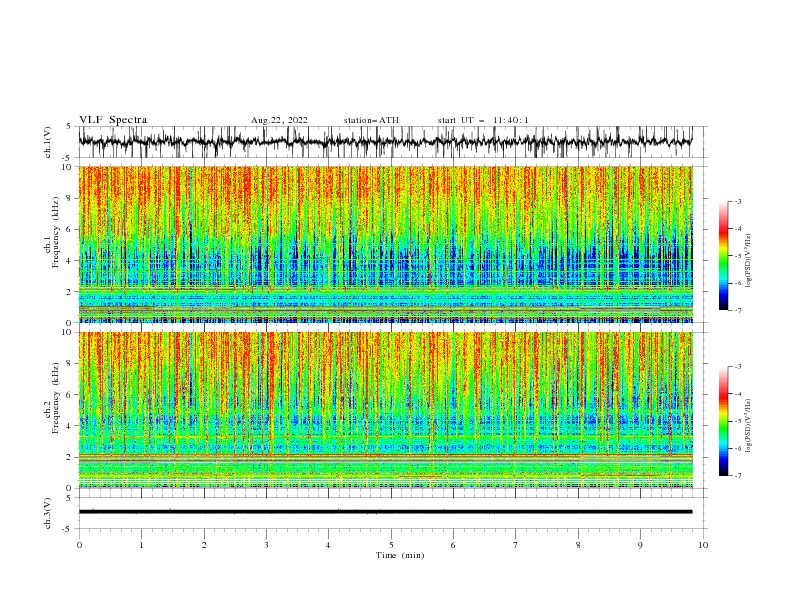This screenshot has height=612, width=792.
Task: Click the -3 tick on upper color bar
Action: point(737,201)
